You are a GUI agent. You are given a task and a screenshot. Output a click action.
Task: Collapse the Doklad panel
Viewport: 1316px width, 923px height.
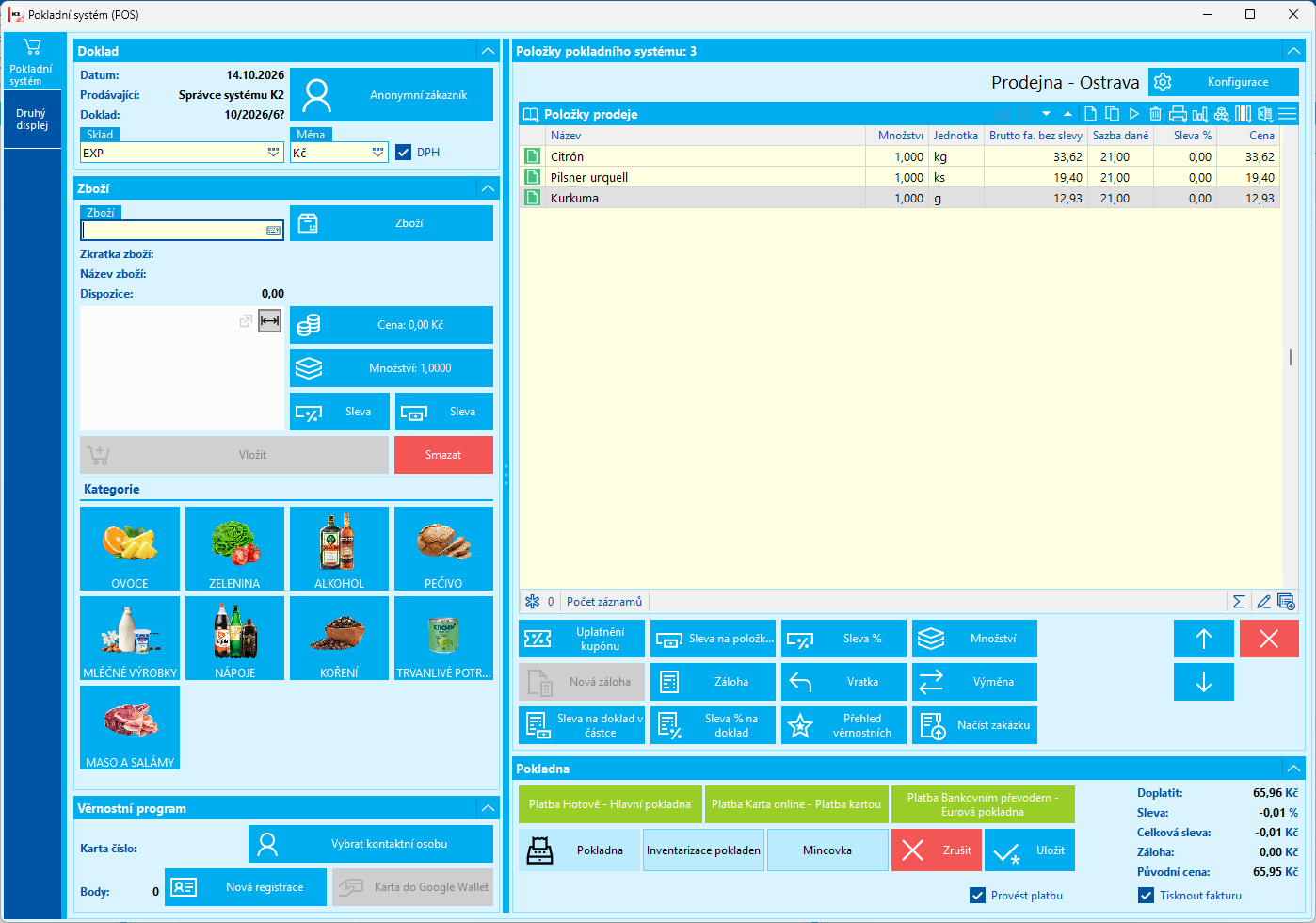488,51
